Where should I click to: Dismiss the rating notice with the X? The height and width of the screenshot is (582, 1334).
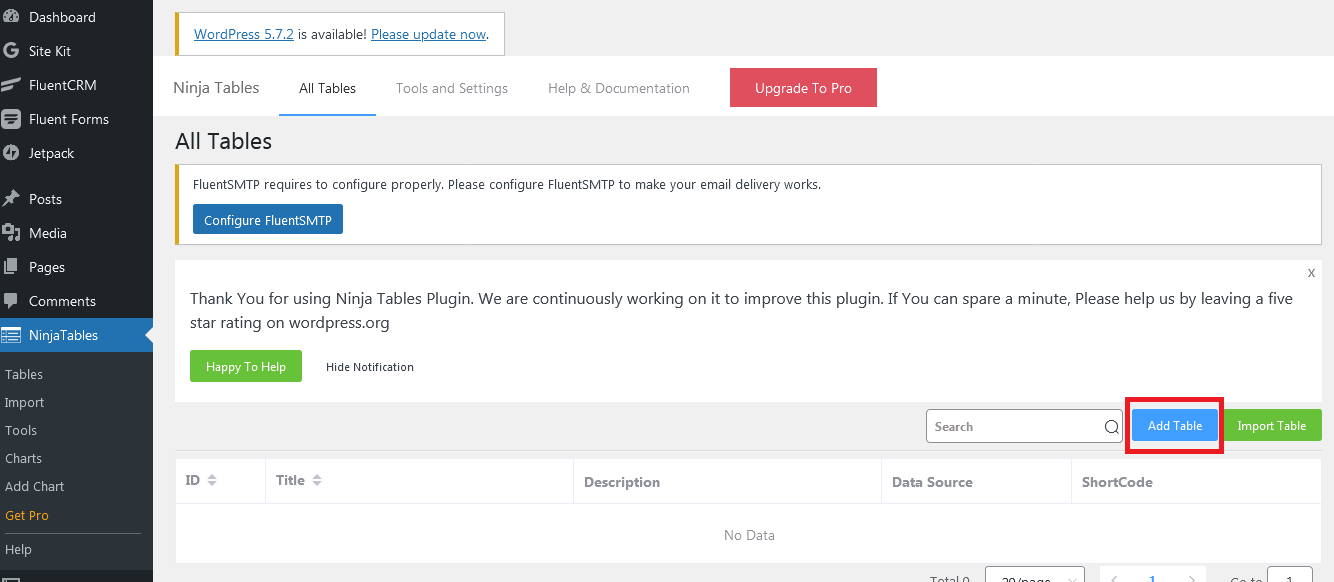point(1311,272)
